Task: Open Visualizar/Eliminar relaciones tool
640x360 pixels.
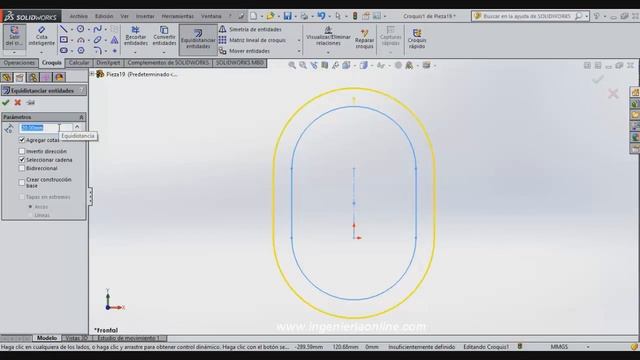Action: tap(328, 36)
